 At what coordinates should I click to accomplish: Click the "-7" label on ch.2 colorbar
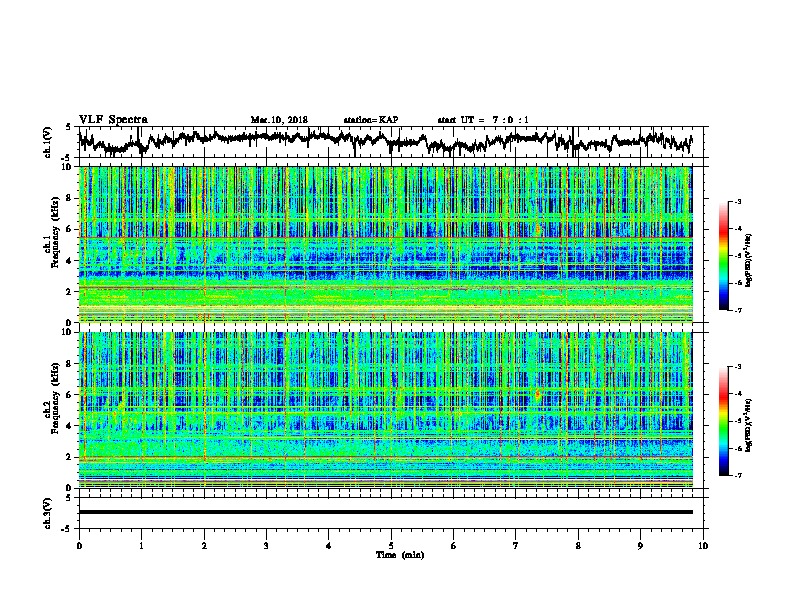[x=738, y=476]
